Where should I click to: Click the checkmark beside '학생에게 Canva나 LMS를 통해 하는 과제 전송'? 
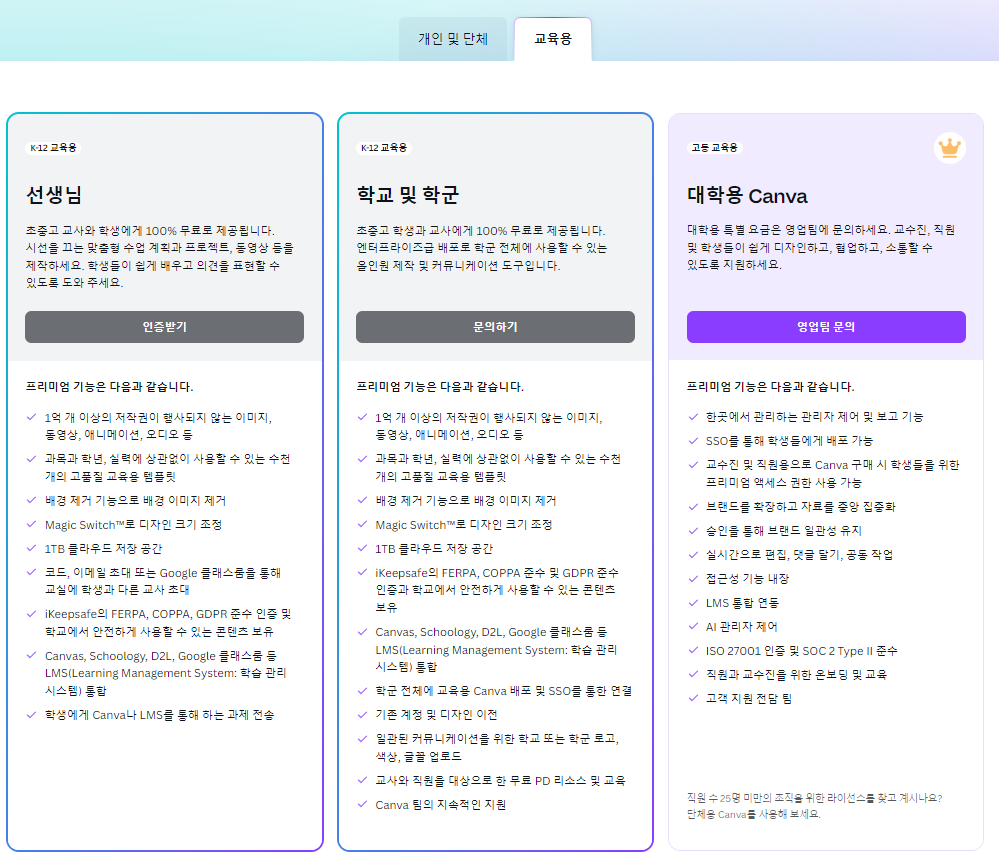point(31,715)
